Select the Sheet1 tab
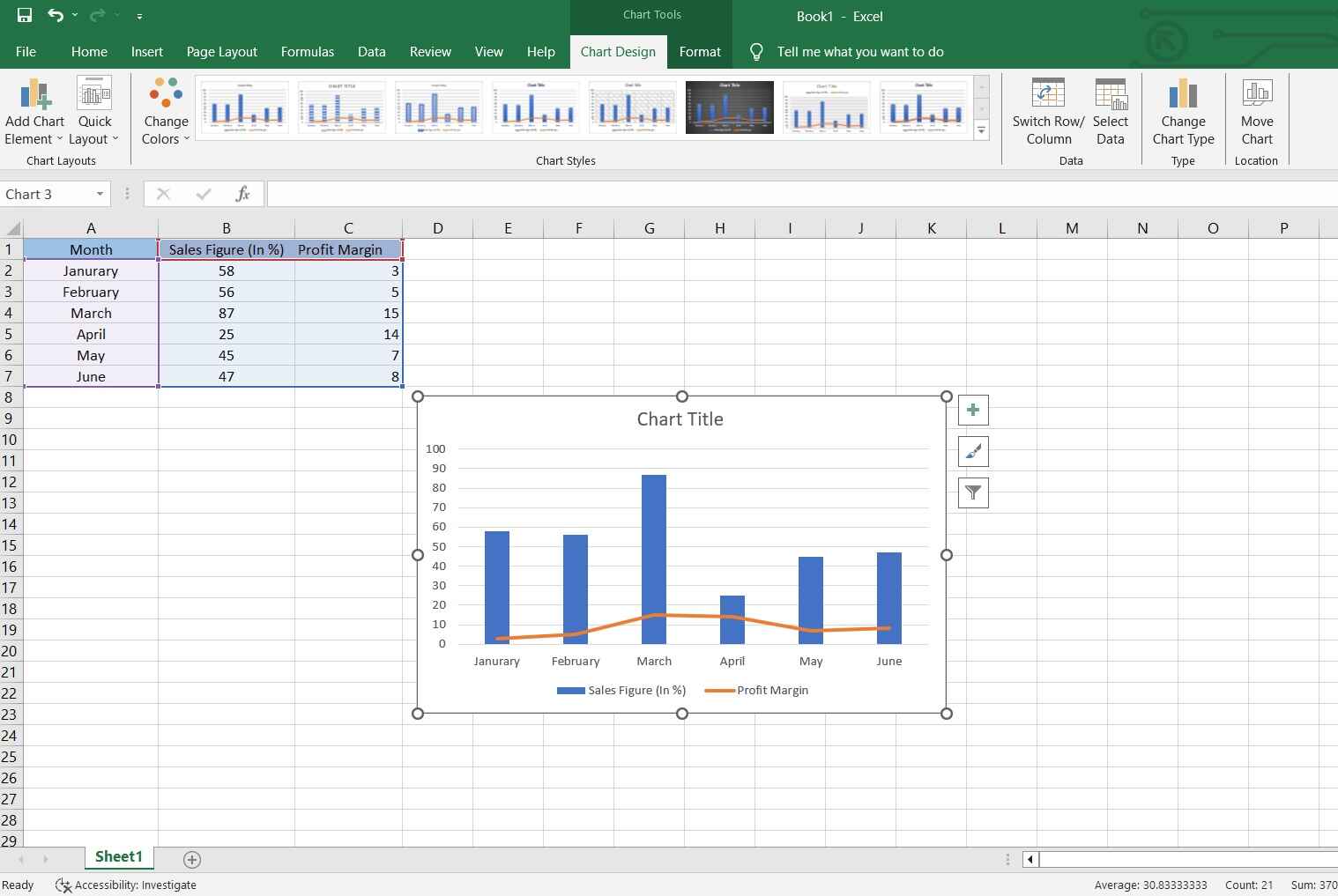 pyautogui.click(x=118, y=856)
